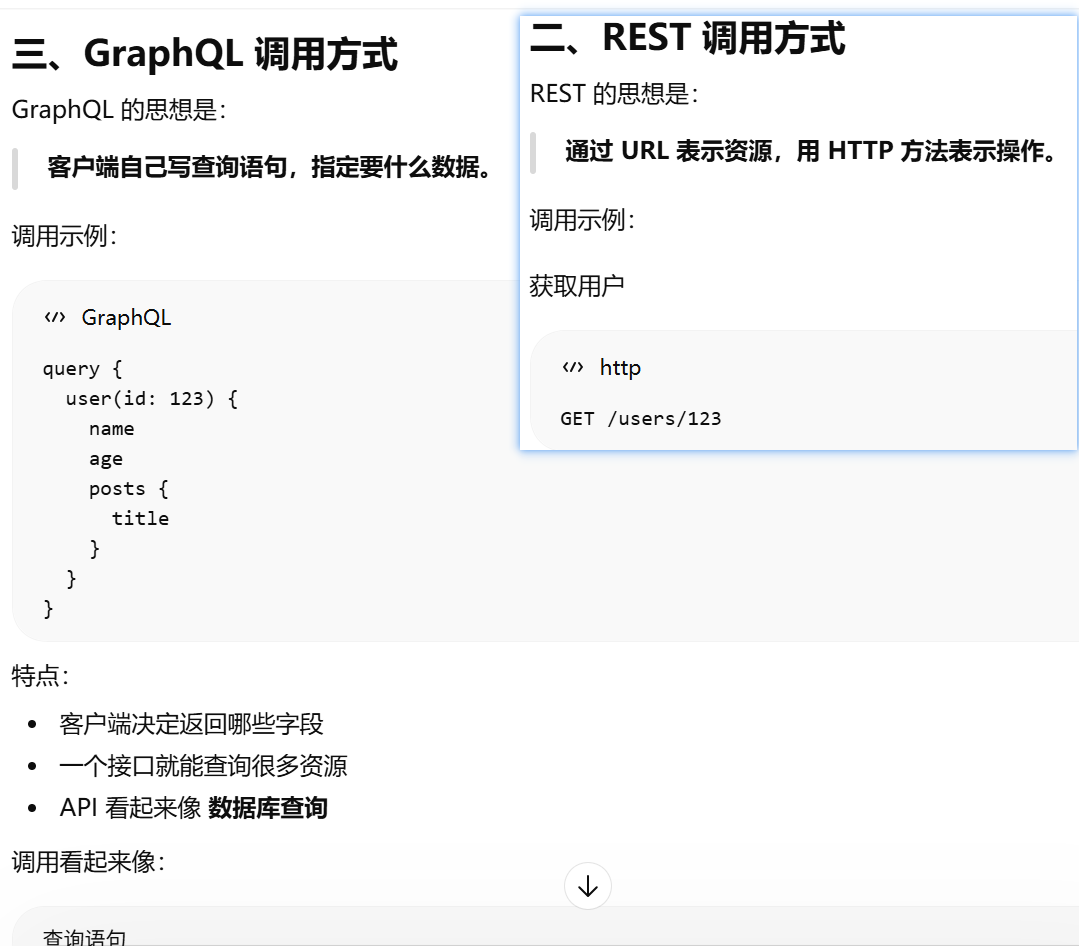1079x946 pixels.
Task: Click the "GraphQL" code block language label
Action: point(126,317)
